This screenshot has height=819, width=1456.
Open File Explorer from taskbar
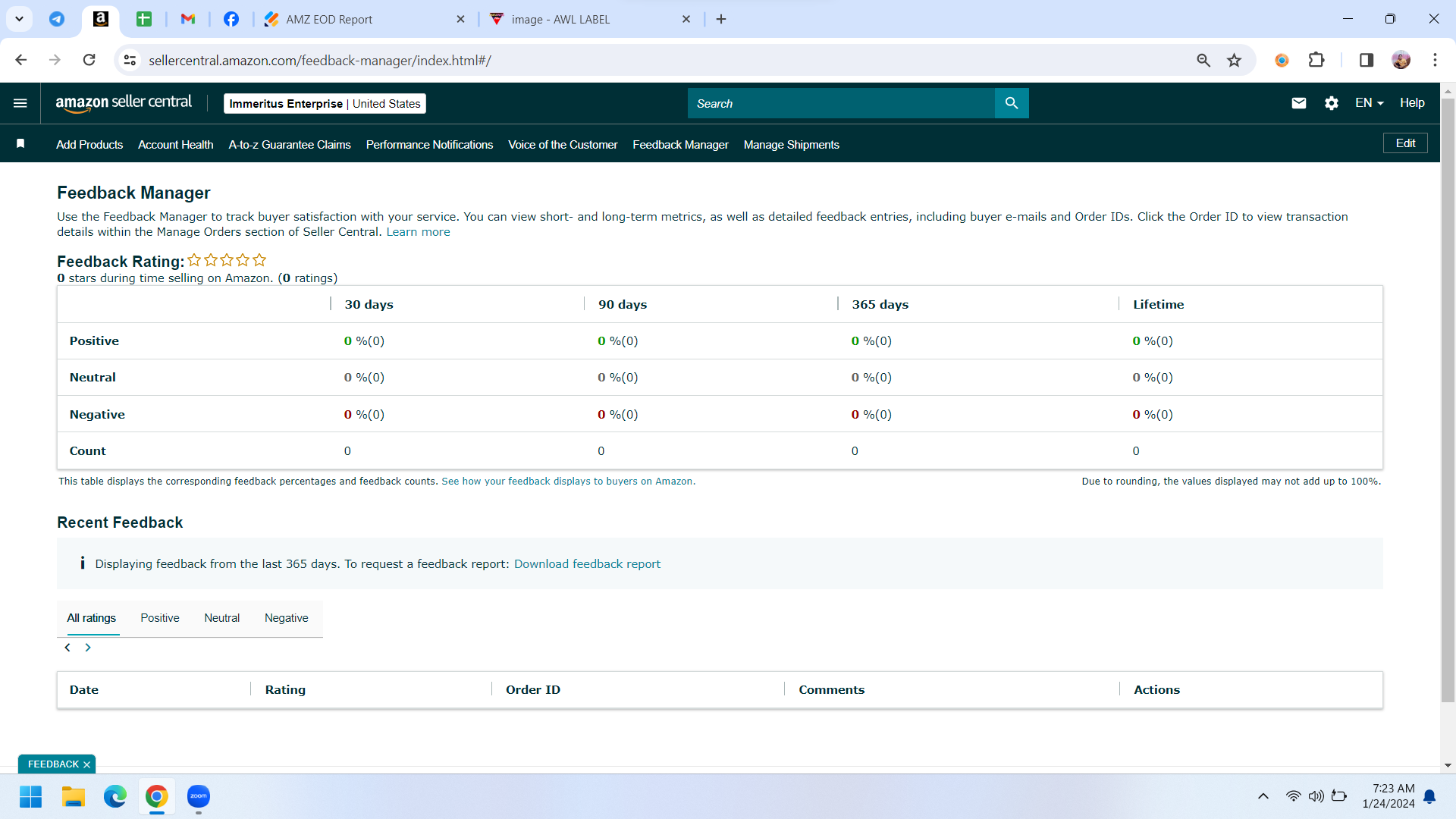click(73, 796)
